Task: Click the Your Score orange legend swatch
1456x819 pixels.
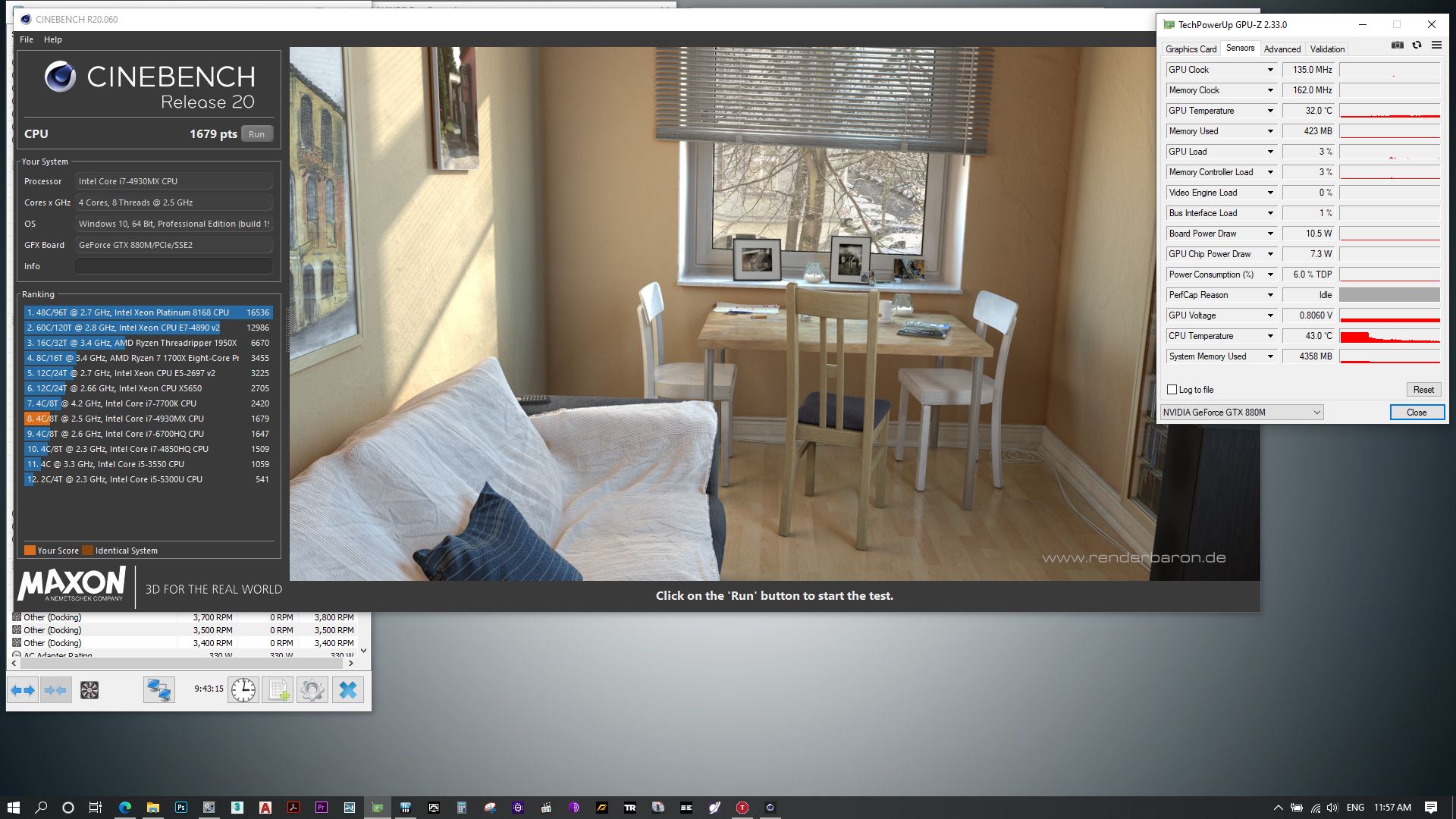Action: tap(30, 551)
